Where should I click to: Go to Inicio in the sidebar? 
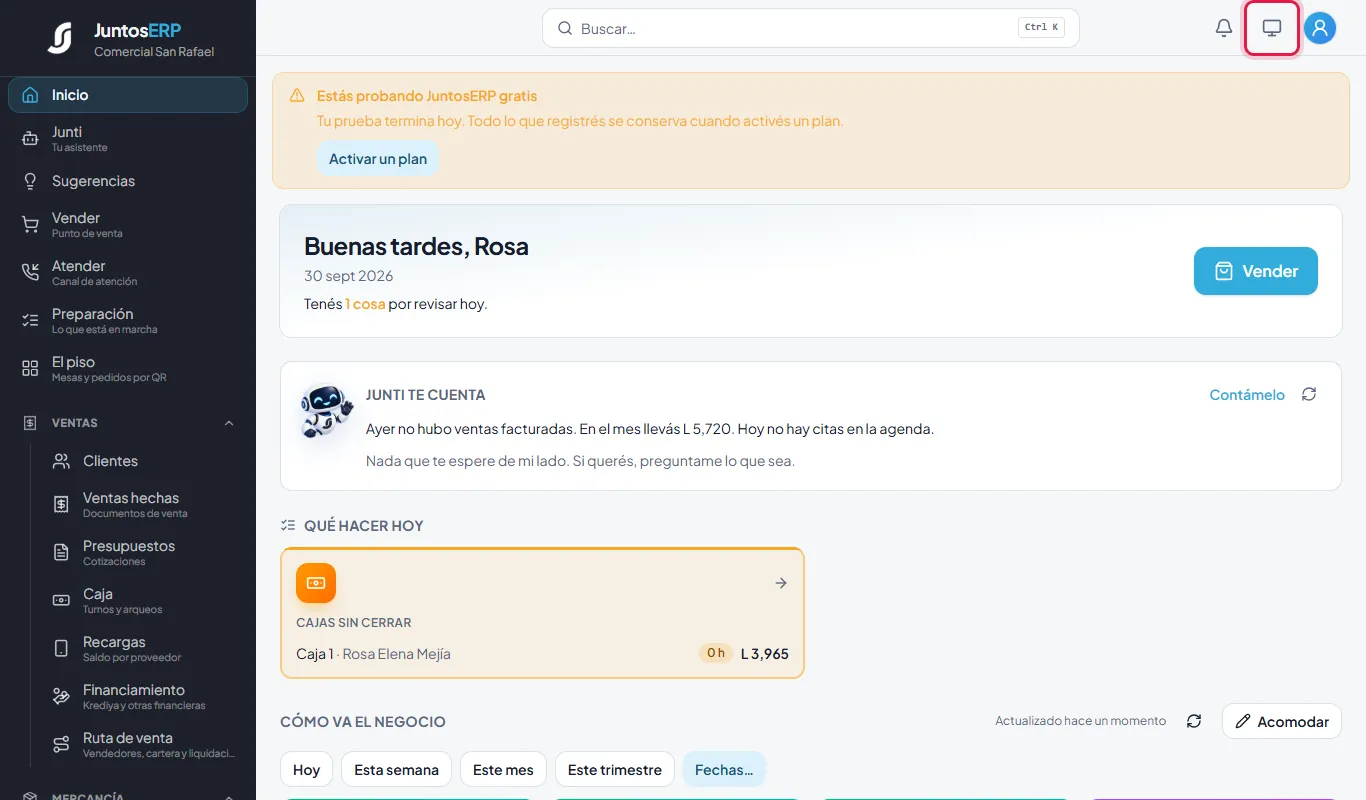pyautogui.click(x=128, y=95)
